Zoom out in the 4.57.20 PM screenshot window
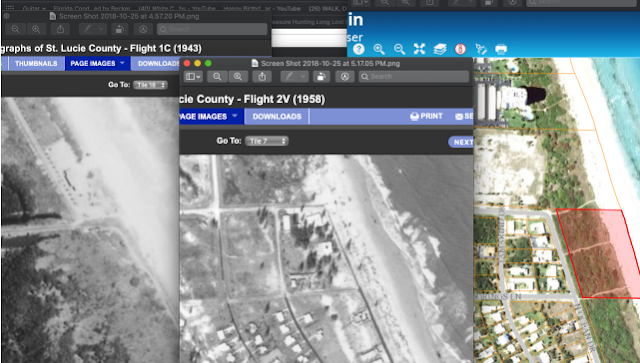640x363 pixels. [x=16, y=29]
